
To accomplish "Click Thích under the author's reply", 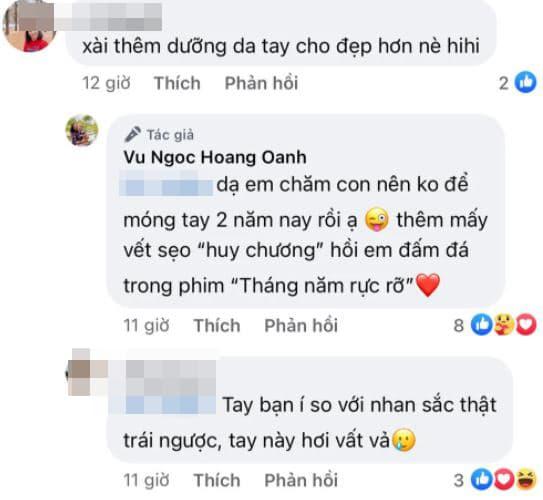I will [217, 325].
